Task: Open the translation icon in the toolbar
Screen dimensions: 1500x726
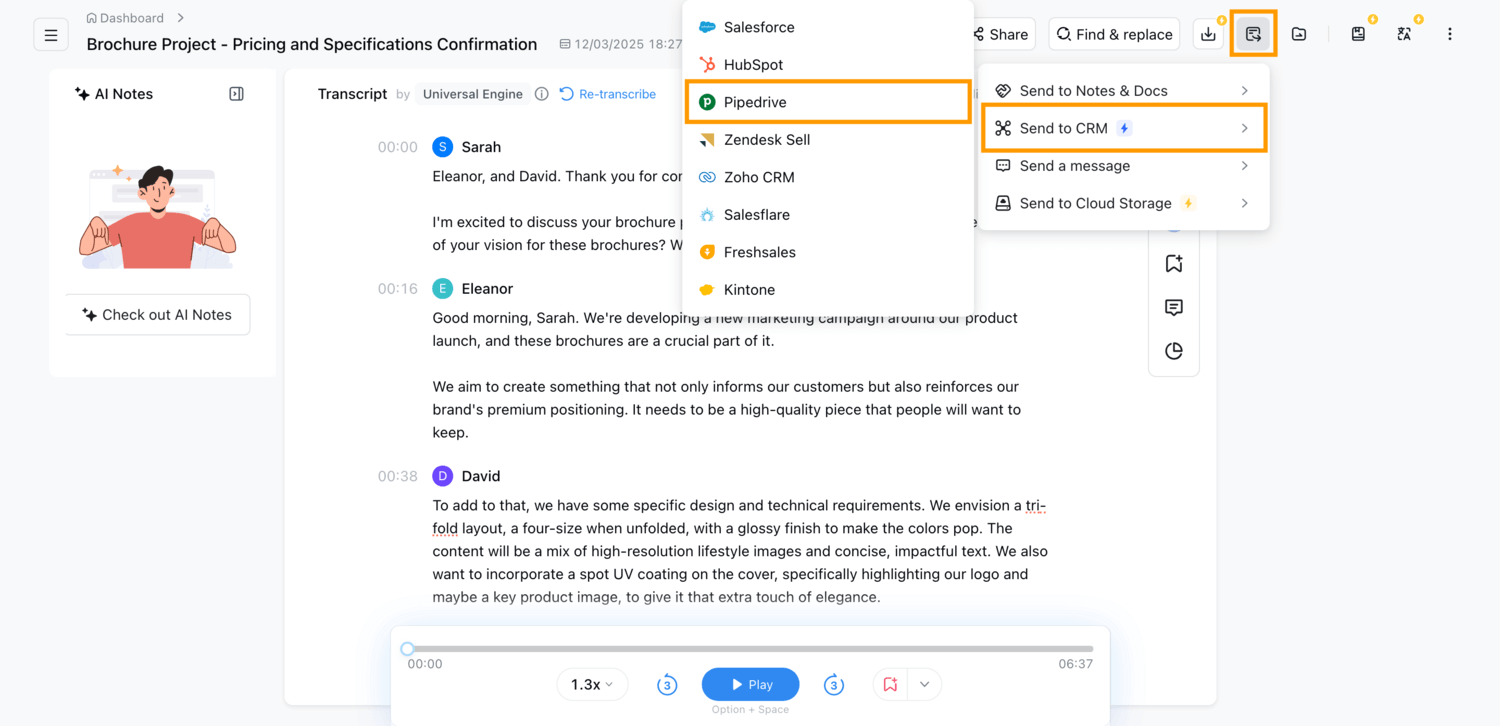Action: [1404, 33]
